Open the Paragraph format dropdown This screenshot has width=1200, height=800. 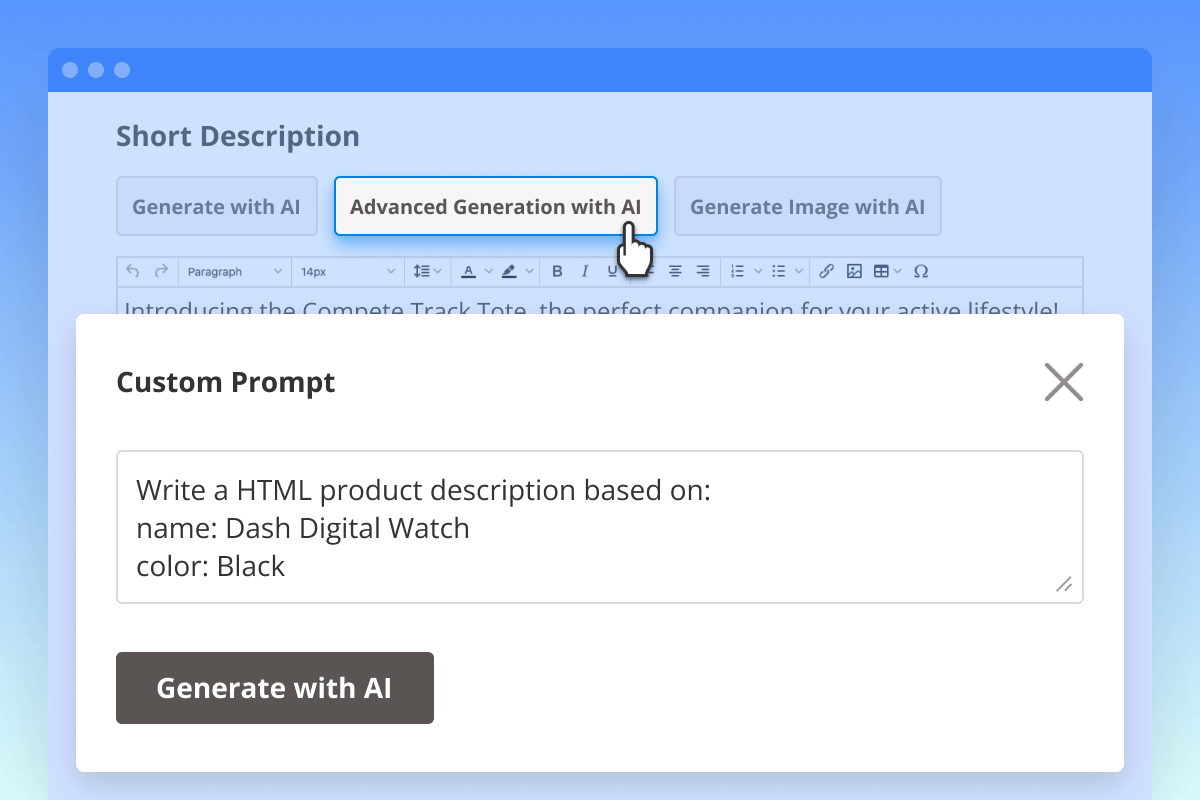coord(235,271)
